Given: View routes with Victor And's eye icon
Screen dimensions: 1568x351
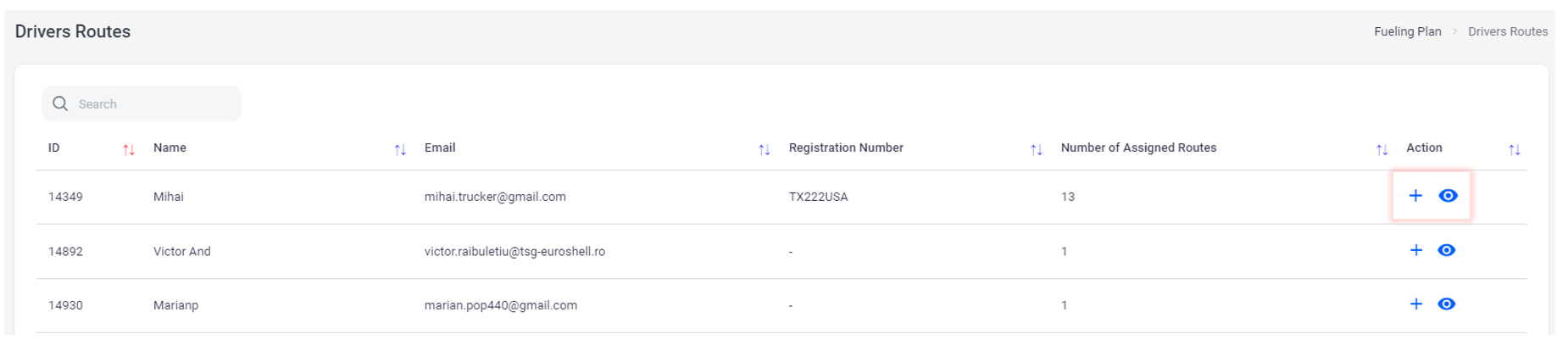Looking at the screenshot, I should click(x=1447, y=250).
